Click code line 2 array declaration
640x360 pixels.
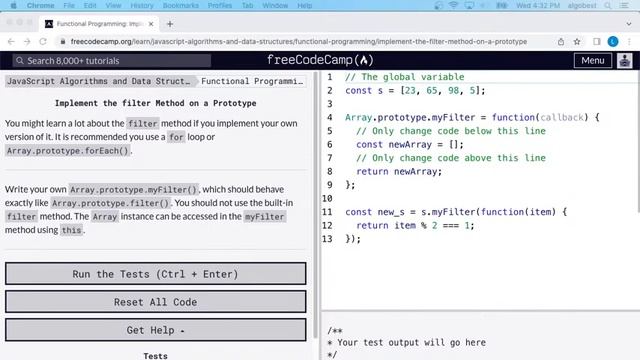coord(415,91)
